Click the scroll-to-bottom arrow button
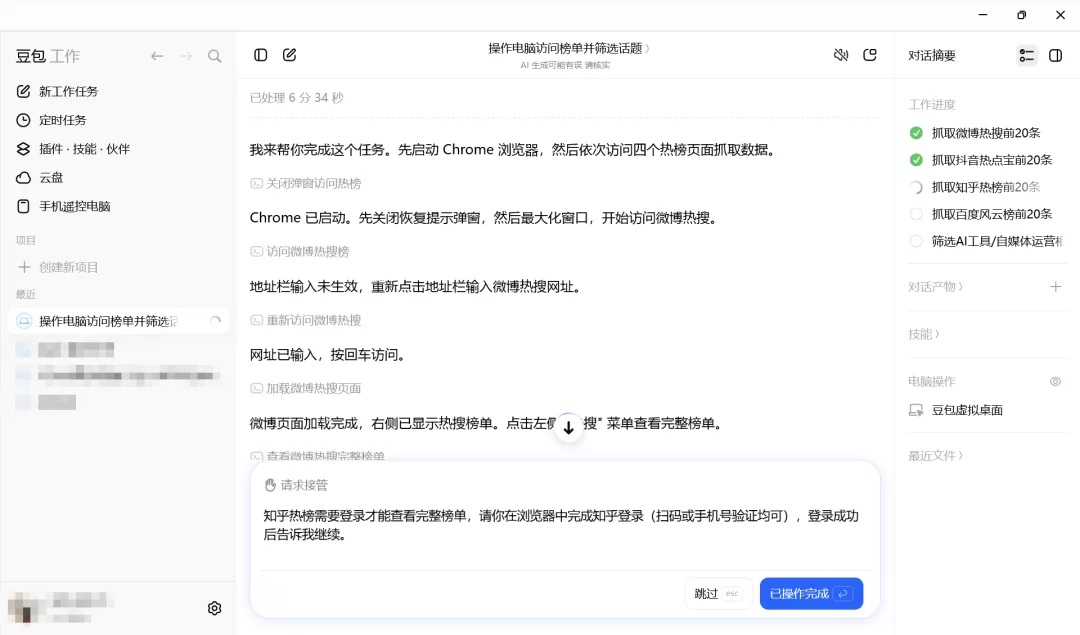1080x635 pixels. tap(568, 428)
